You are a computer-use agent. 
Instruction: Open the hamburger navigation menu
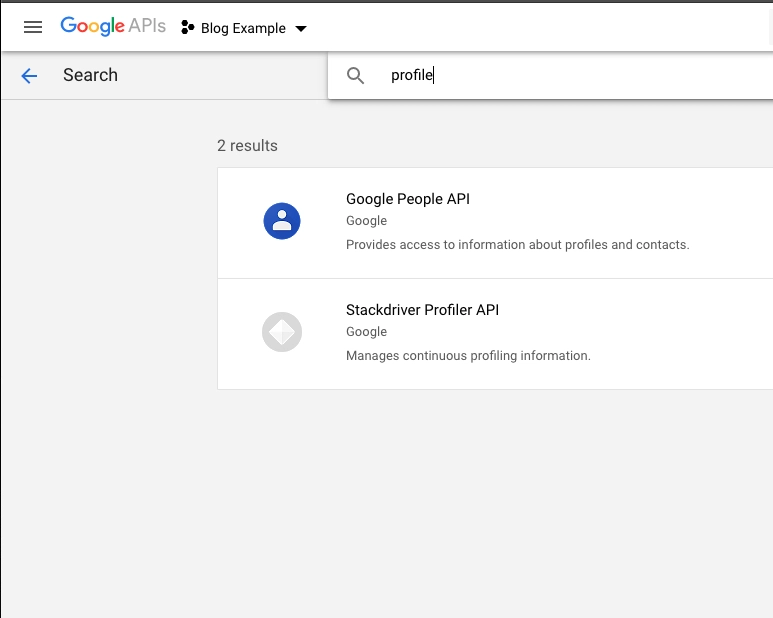click(x=33, y=27)
